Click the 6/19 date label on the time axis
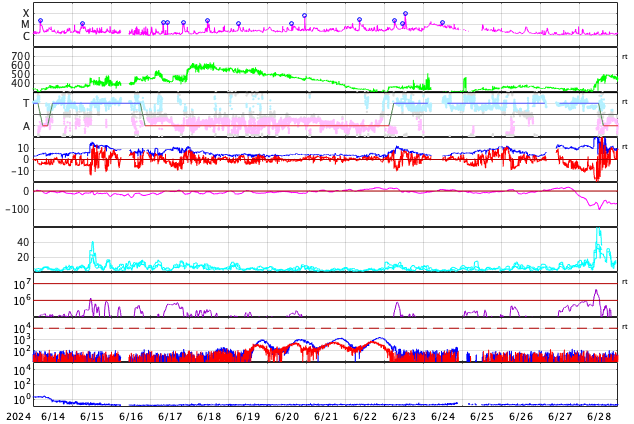 click(x=248, y=417)
